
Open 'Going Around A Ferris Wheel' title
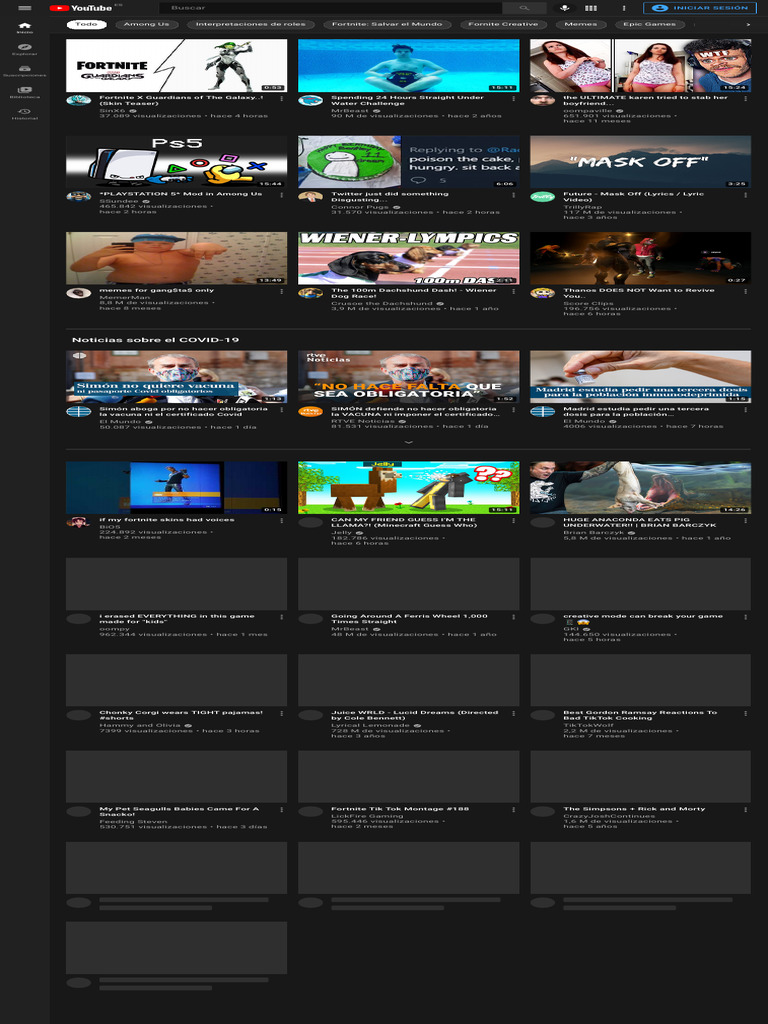[409, 618]
